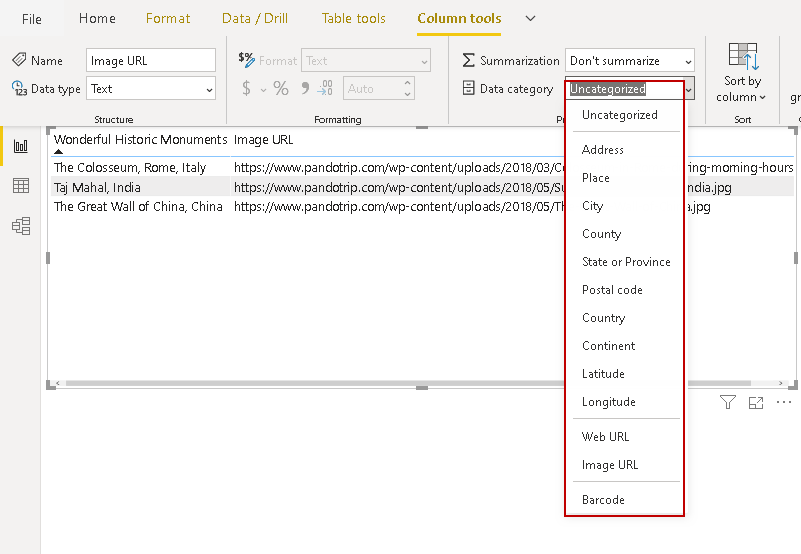The image size is (801, 554).
Task: Open the Model view icon in sidebar
Action: coord(20,226)
